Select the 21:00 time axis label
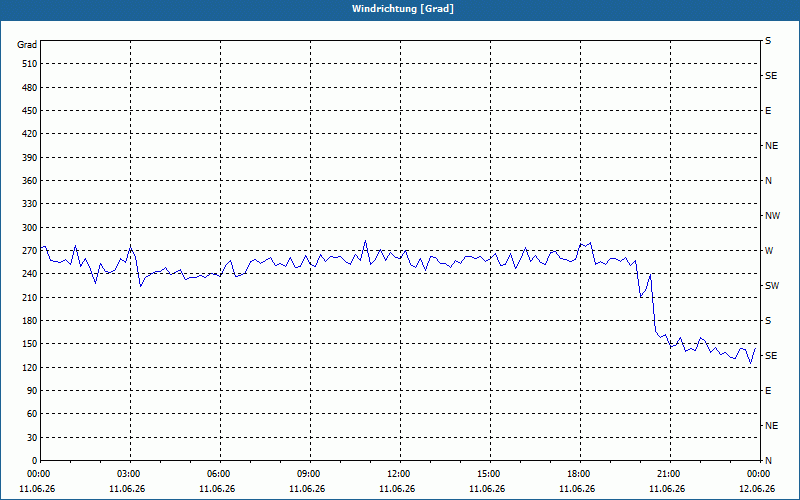Viewport: 800px width, 500px height. tap(670, 474)
